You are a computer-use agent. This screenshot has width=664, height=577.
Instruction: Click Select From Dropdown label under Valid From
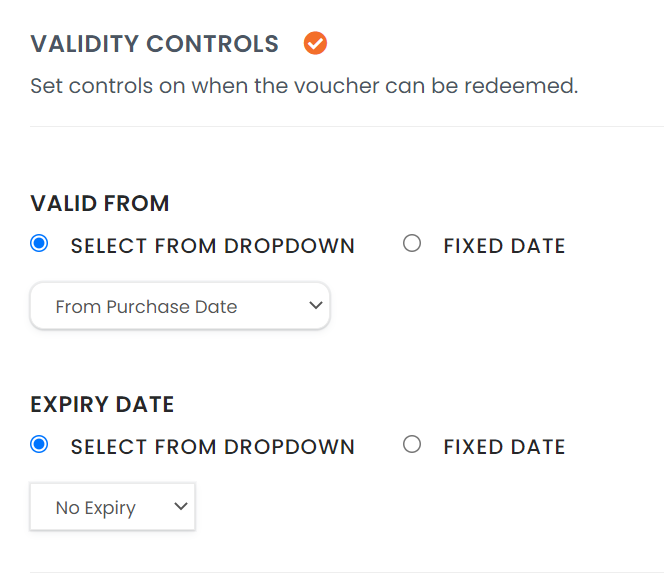point(212,246)
